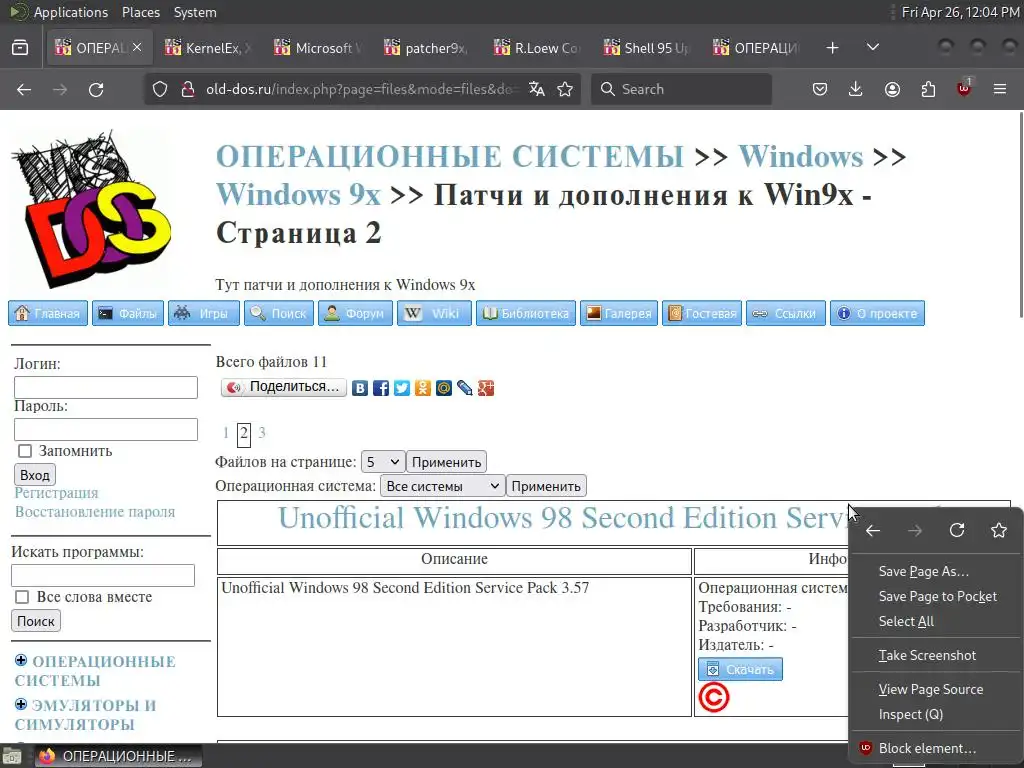Click context menu back arrow
This screenshot has width=1024, height=768.
pos(873,530)
